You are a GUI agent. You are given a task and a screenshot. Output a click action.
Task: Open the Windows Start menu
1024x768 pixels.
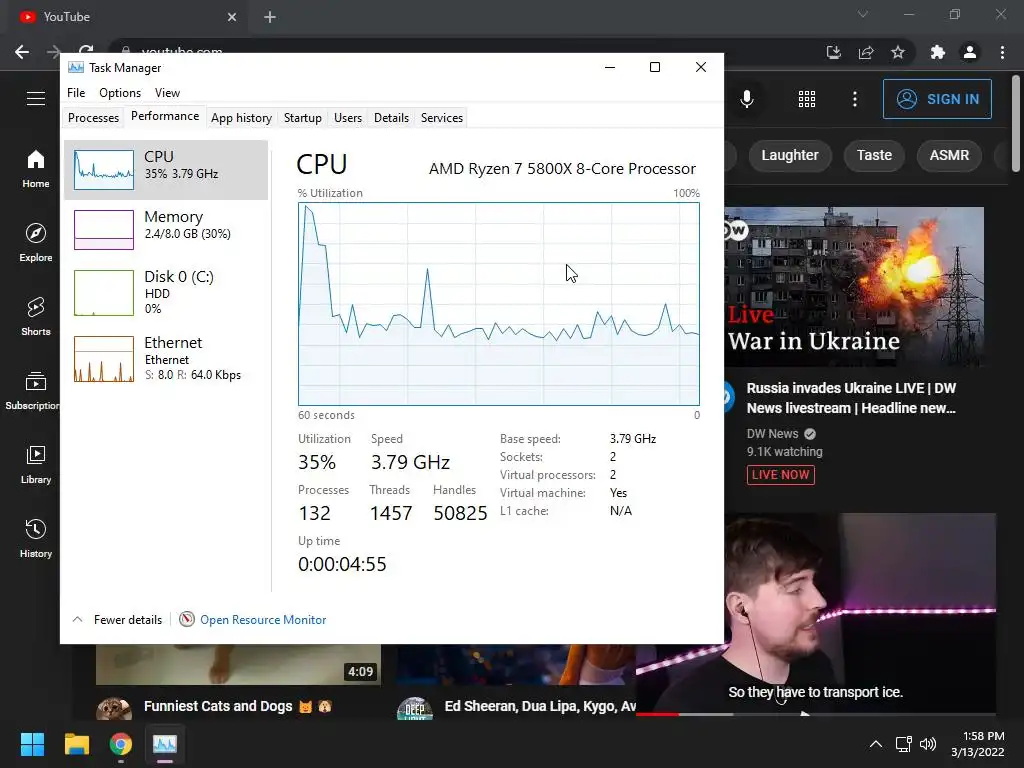32,744
